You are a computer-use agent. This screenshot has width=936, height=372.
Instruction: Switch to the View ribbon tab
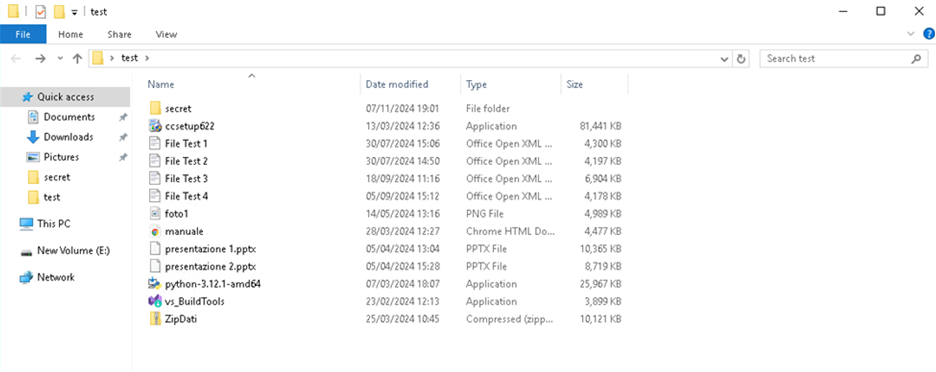click(166, 34)
